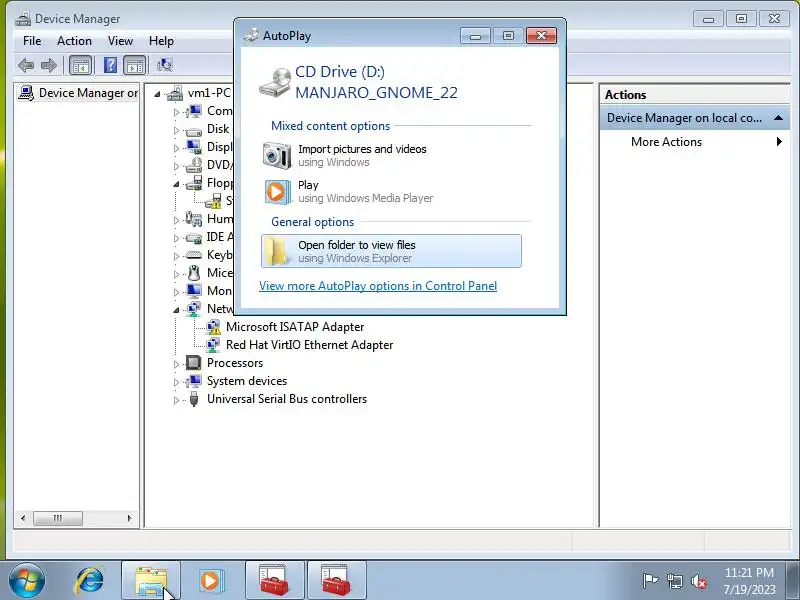Select the System devices category icon

pyautogui.click(x=193, y=381)
